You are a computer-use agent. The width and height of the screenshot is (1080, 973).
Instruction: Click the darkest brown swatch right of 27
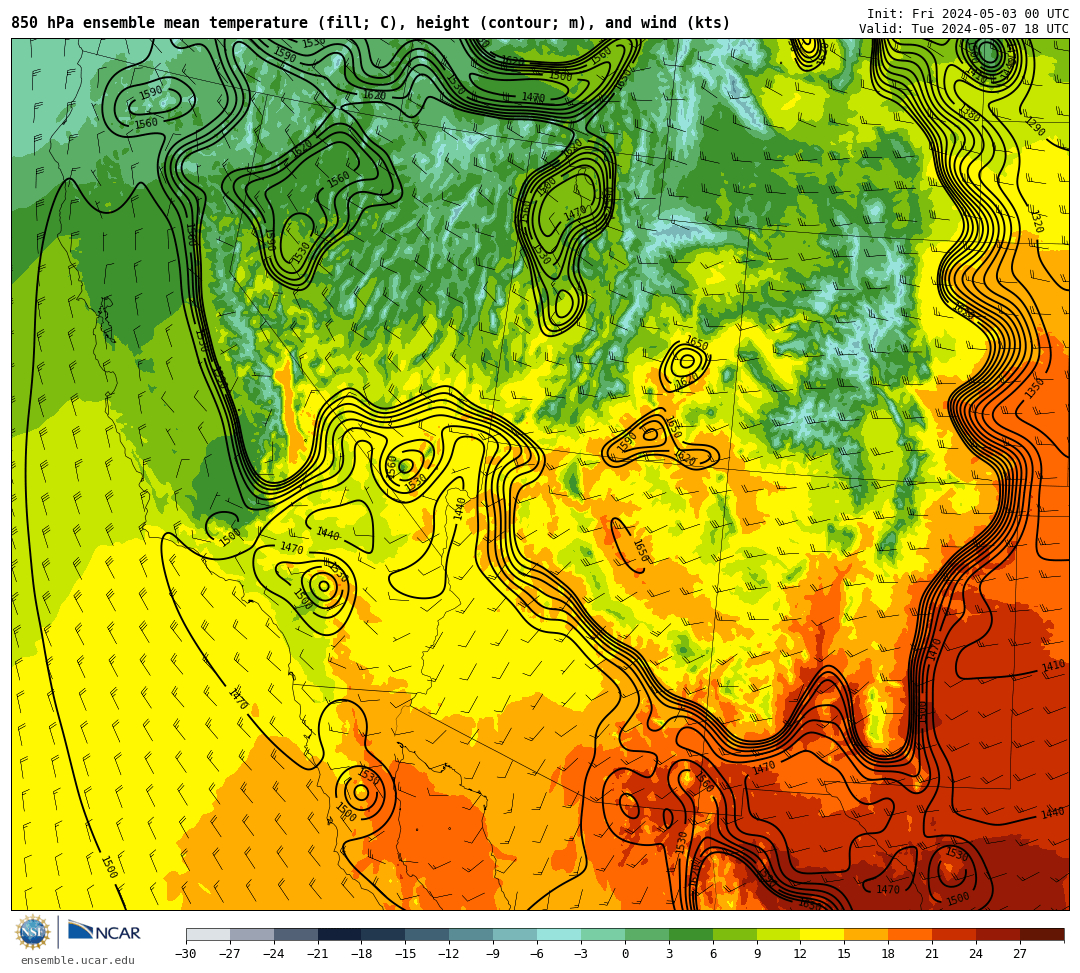click(1042, 934)
